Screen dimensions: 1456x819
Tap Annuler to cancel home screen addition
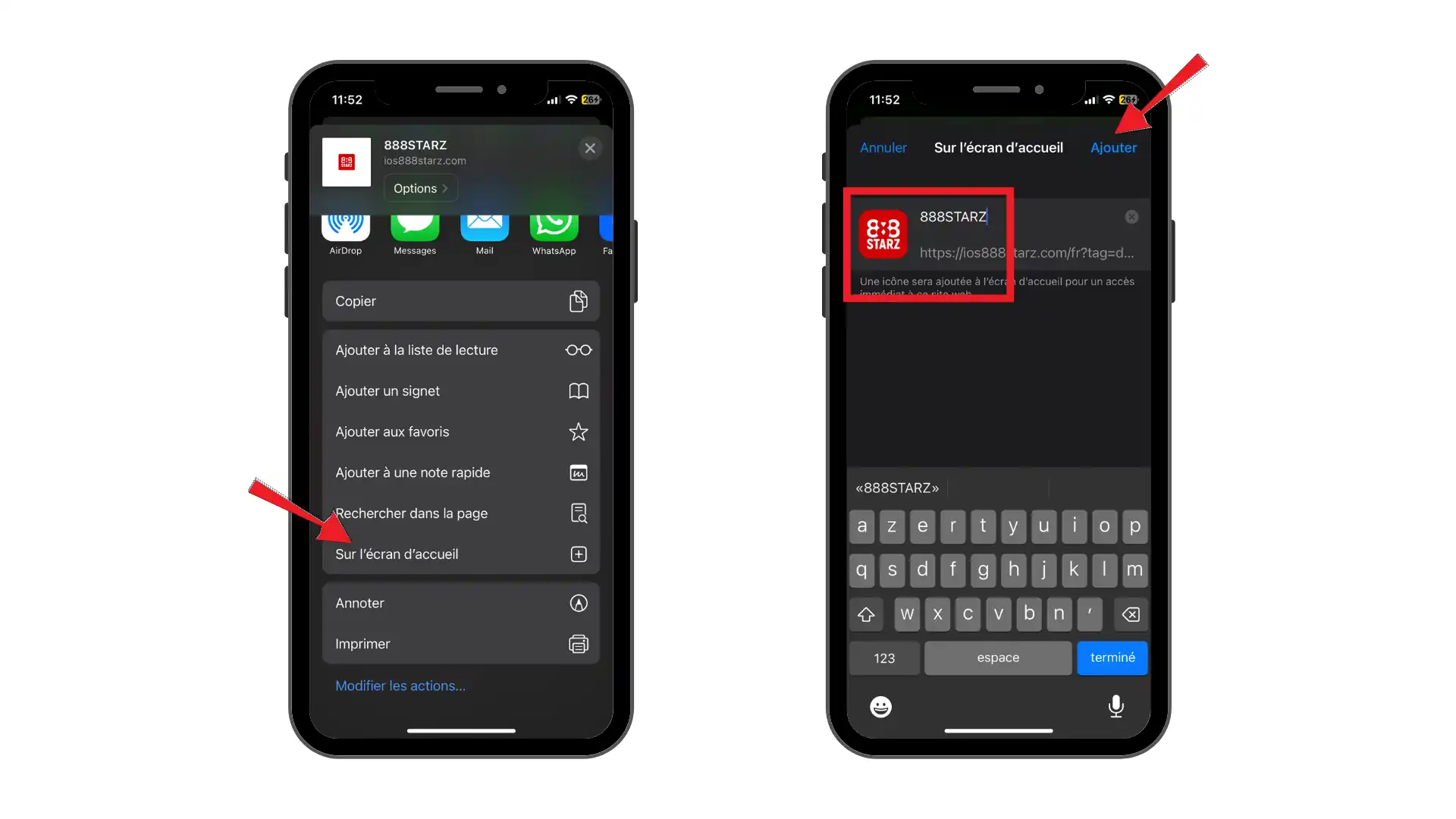point(884,147)
